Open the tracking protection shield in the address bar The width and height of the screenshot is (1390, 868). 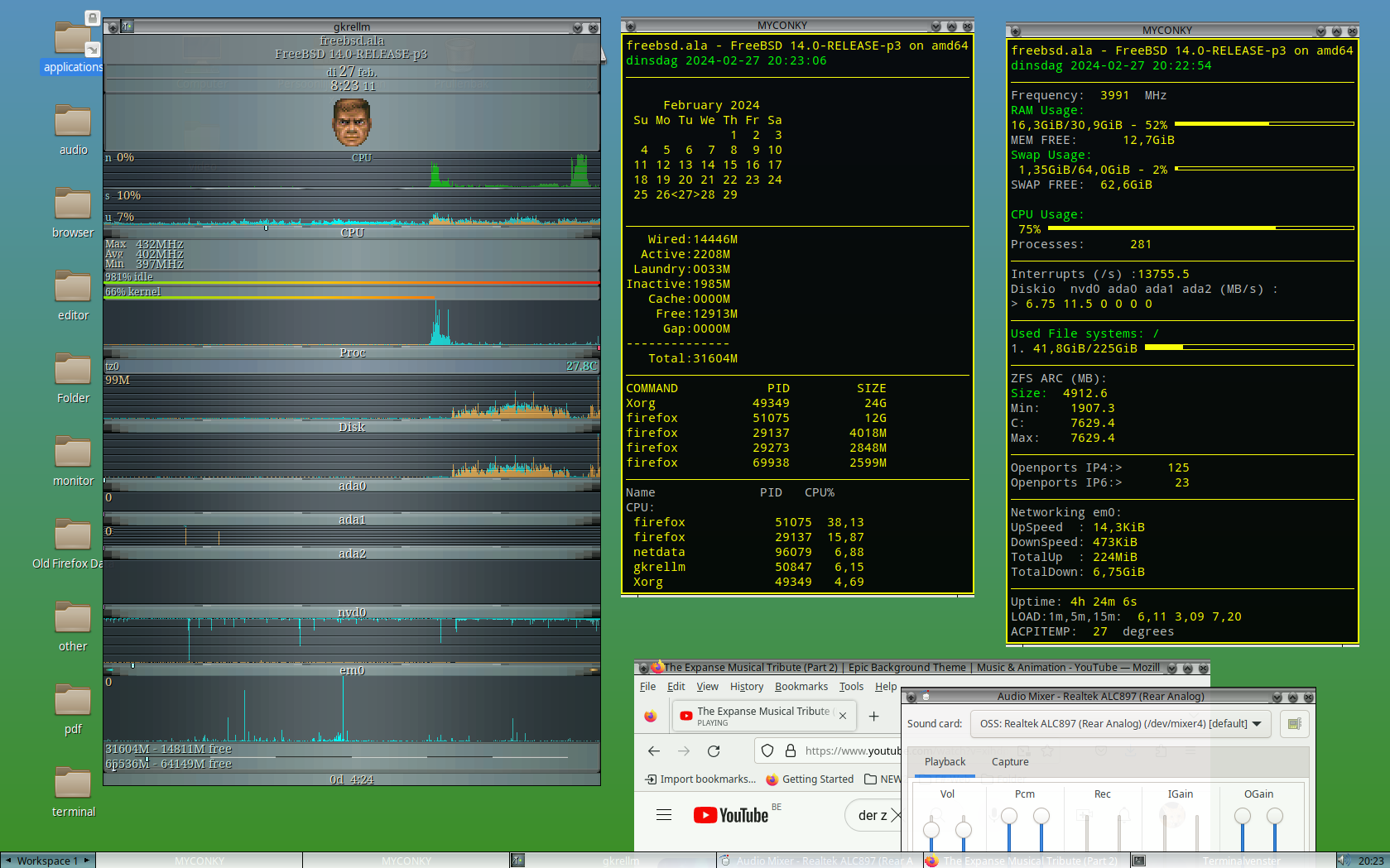click(x=767, y=751)
